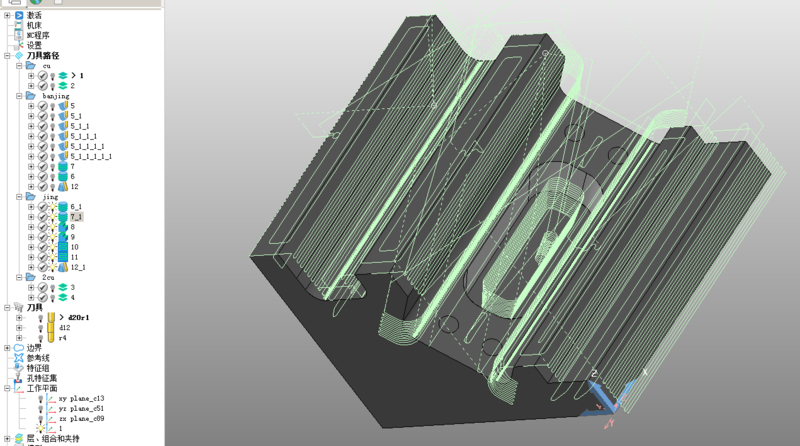
Task: Click the 层、组合和夹持 levels icon
Action: tap(19, 438)
